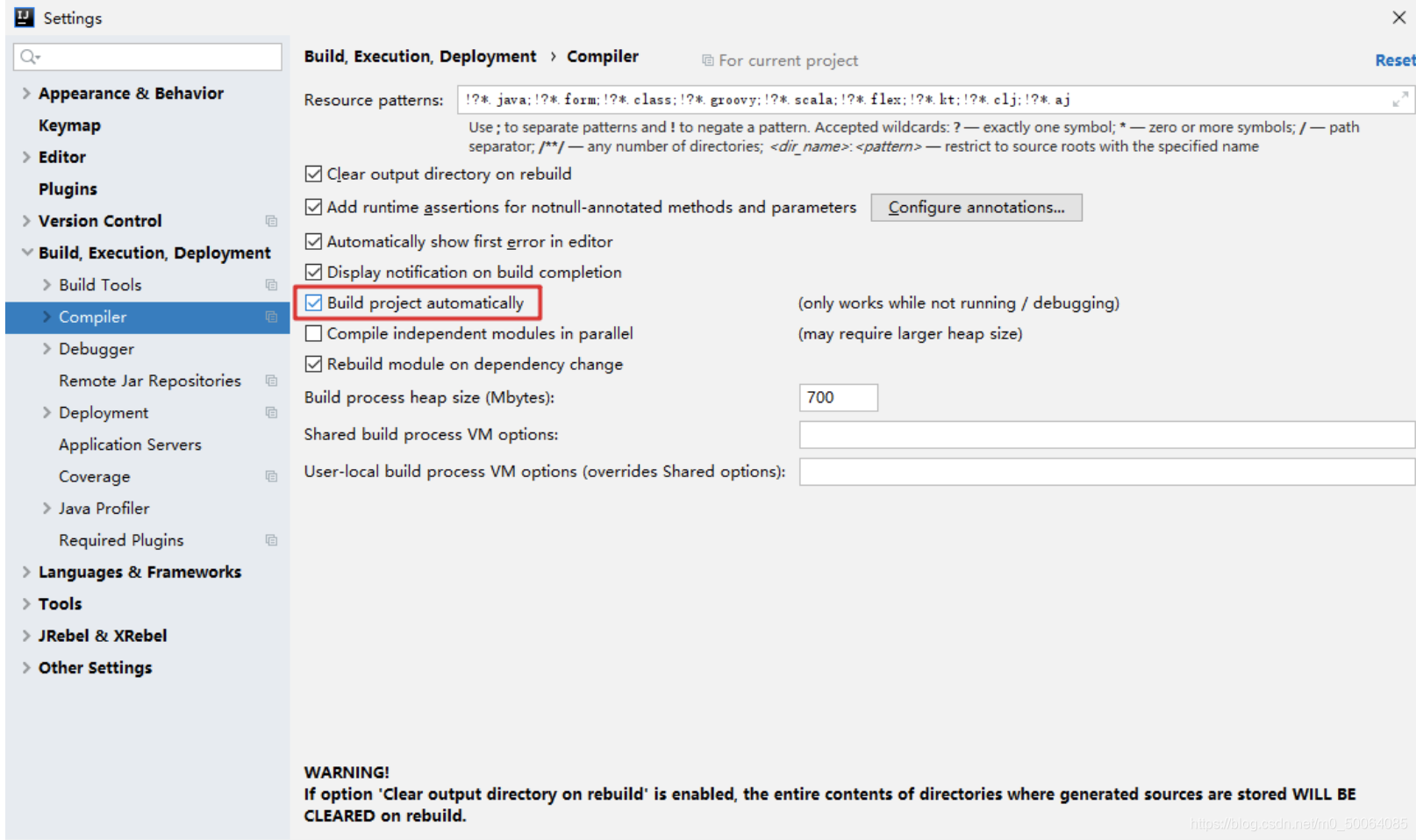Image resolution: width=1416 pixels, height=840 pixels.
Task: Expand the Build Tools node
Action: (46, 285)
